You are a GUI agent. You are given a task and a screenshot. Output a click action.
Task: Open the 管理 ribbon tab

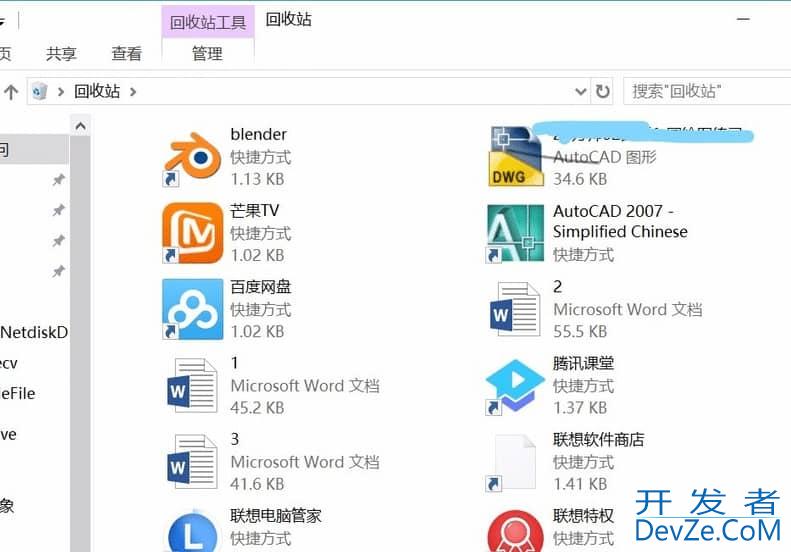(207, 53)
